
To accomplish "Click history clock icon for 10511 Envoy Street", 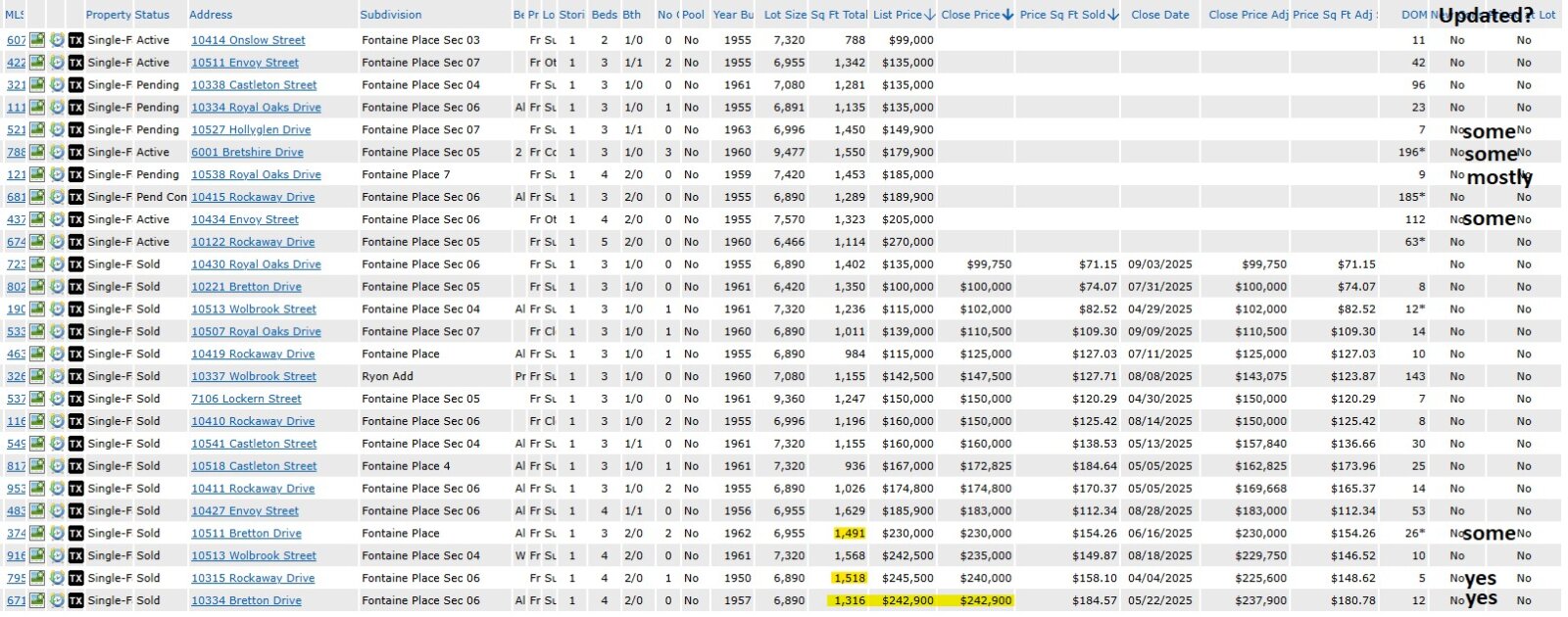I will (x=57, y=63).
